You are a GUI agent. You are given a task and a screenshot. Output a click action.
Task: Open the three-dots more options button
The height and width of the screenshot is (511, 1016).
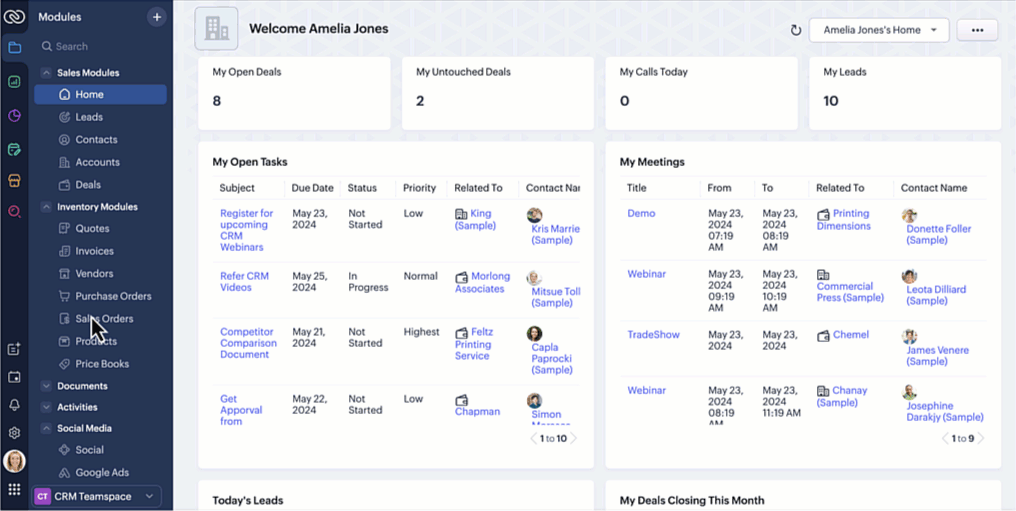[977, 30]
